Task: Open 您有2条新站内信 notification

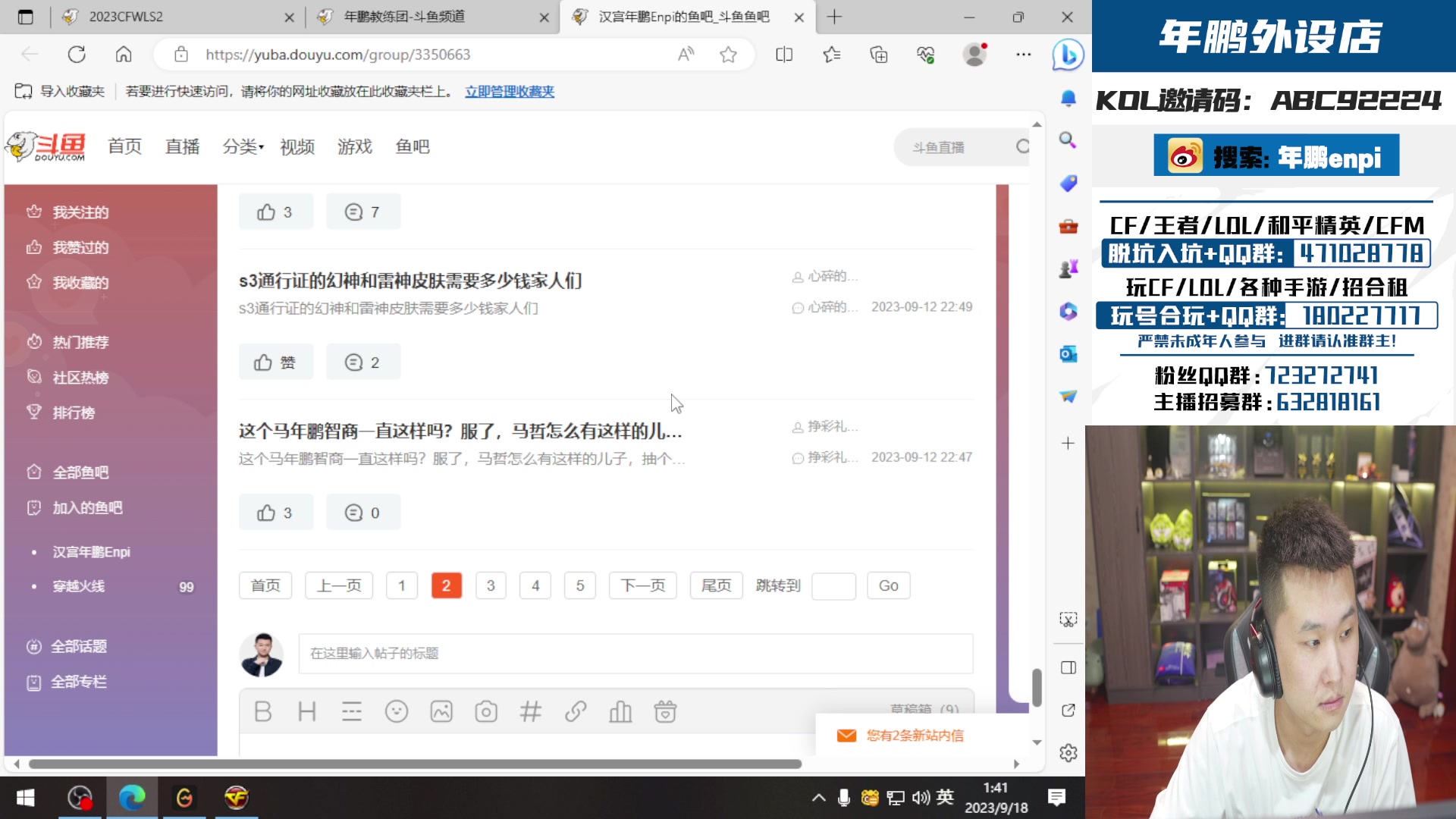Action: [x=915, y=736]
